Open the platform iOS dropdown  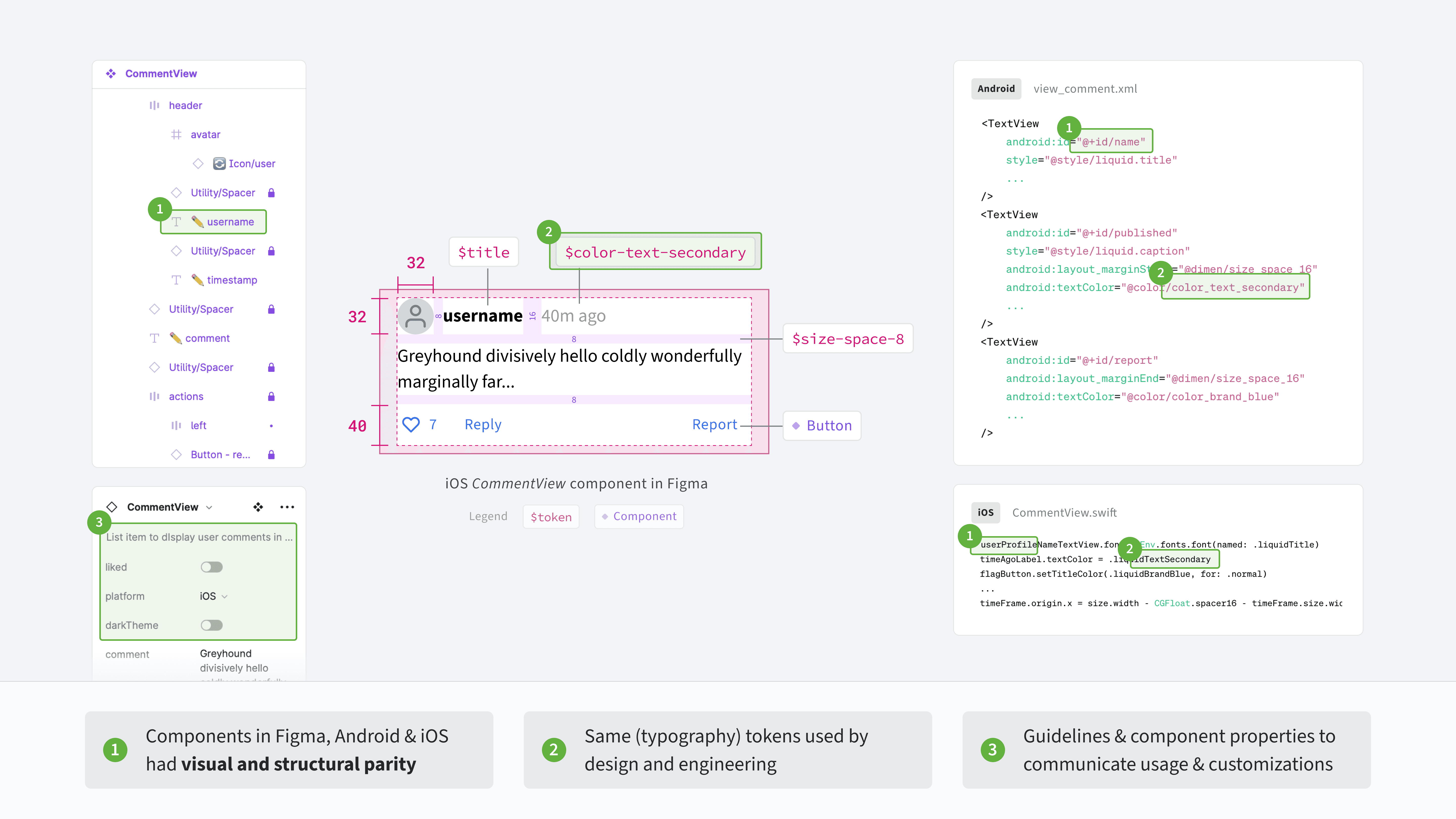coord(214,596)
